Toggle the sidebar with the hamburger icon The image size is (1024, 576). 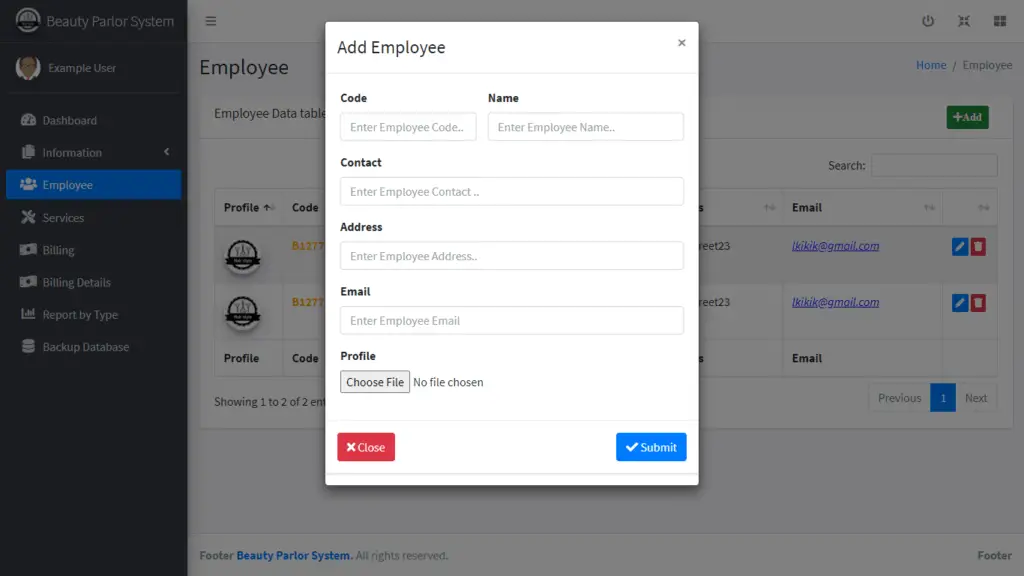click(x=210, y=20)
